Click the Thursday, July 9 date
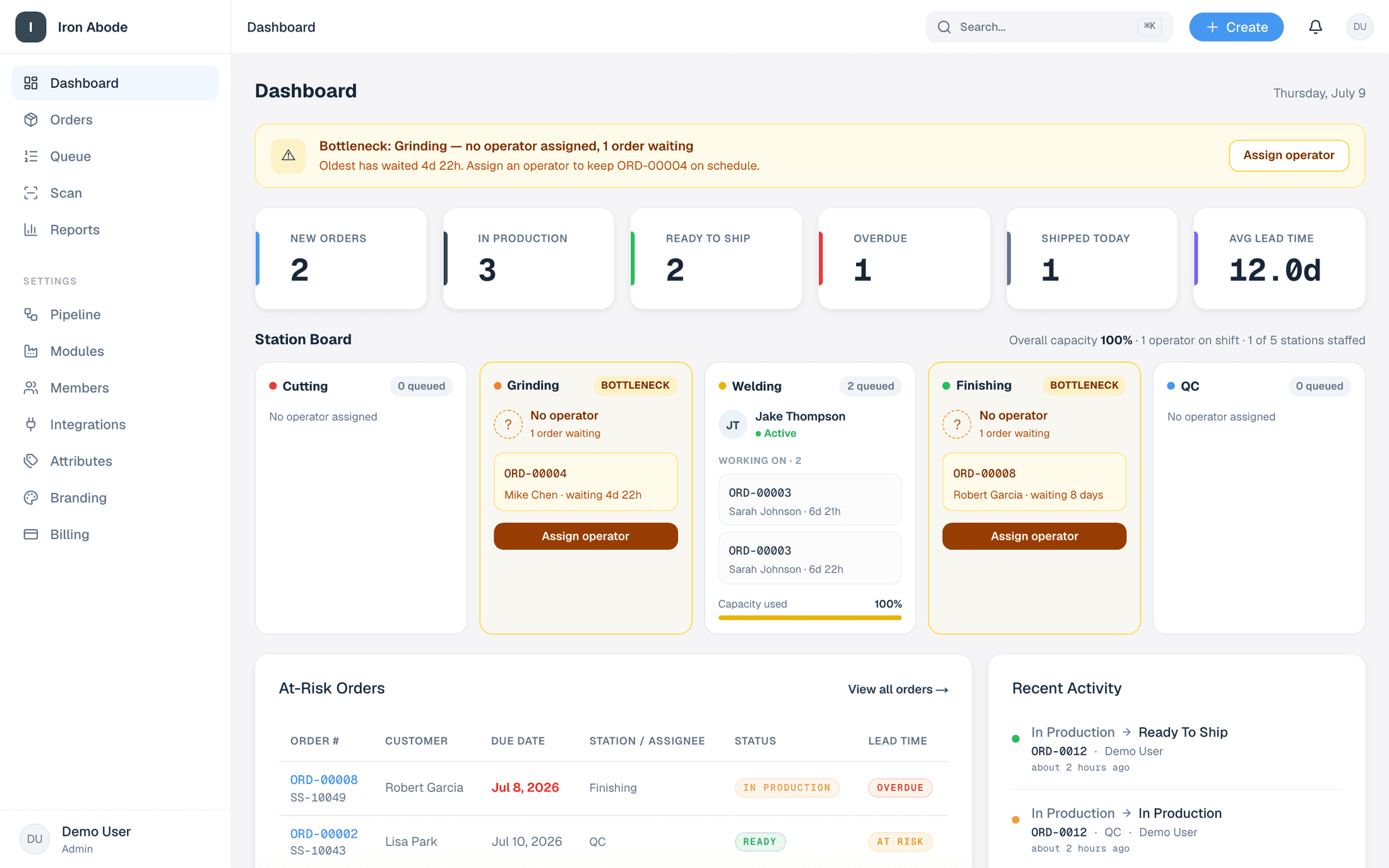 1319,93
